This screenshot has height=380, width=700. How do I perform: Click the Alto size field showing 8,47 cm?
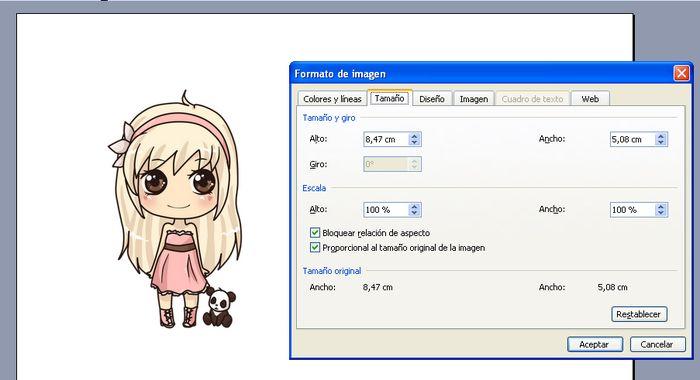[x=386, y=139]
